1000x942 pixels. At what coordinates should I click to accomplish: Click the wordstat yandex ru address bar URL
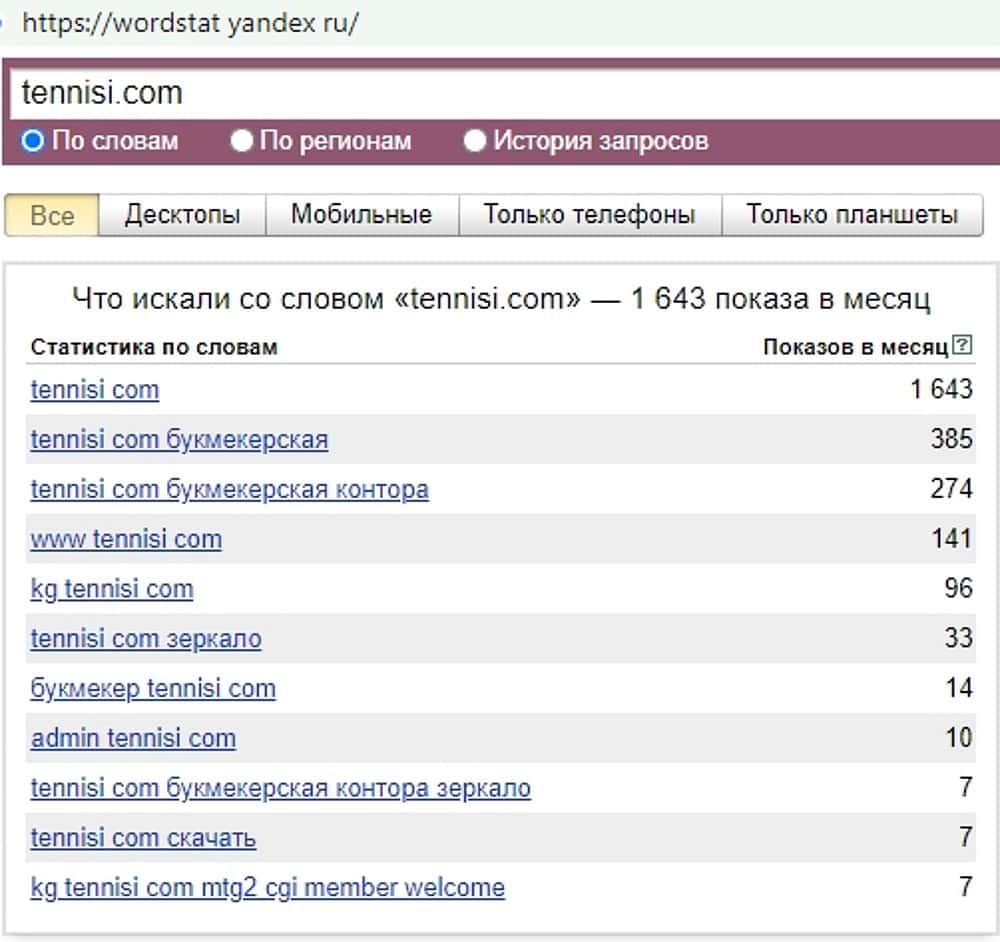[x=190, y=23]
